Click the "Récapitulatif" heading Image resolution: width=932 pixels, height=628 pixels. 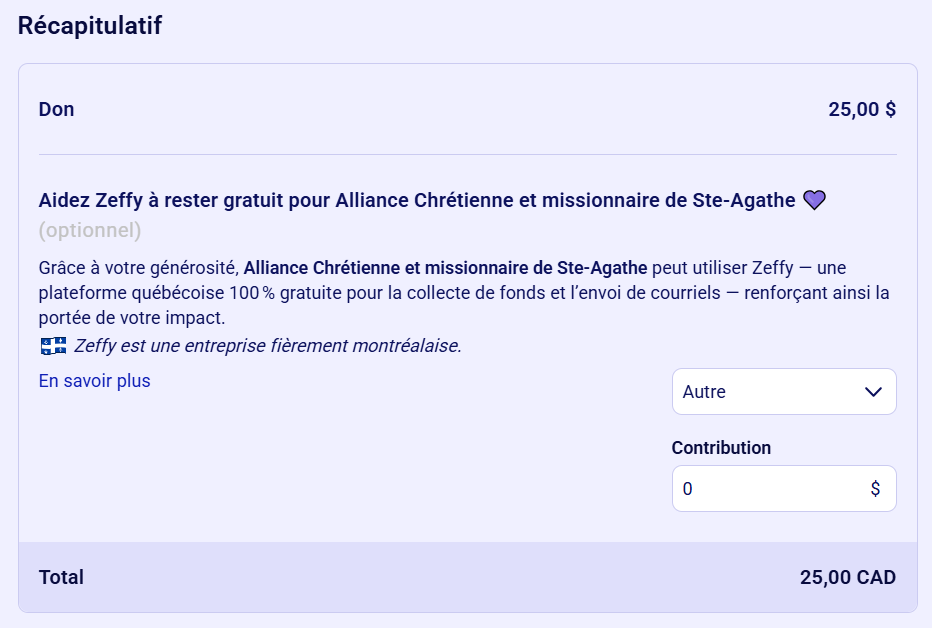(90, 26)
